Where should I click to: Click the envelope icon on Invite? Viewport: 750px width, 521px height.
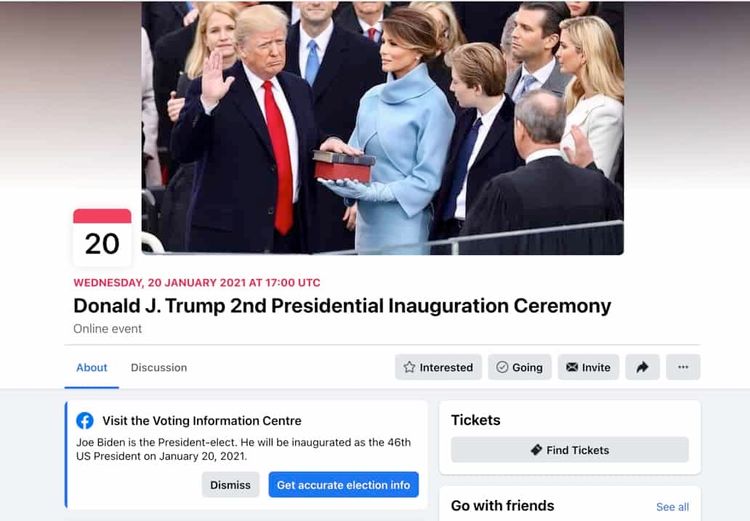tap(572, 367)
